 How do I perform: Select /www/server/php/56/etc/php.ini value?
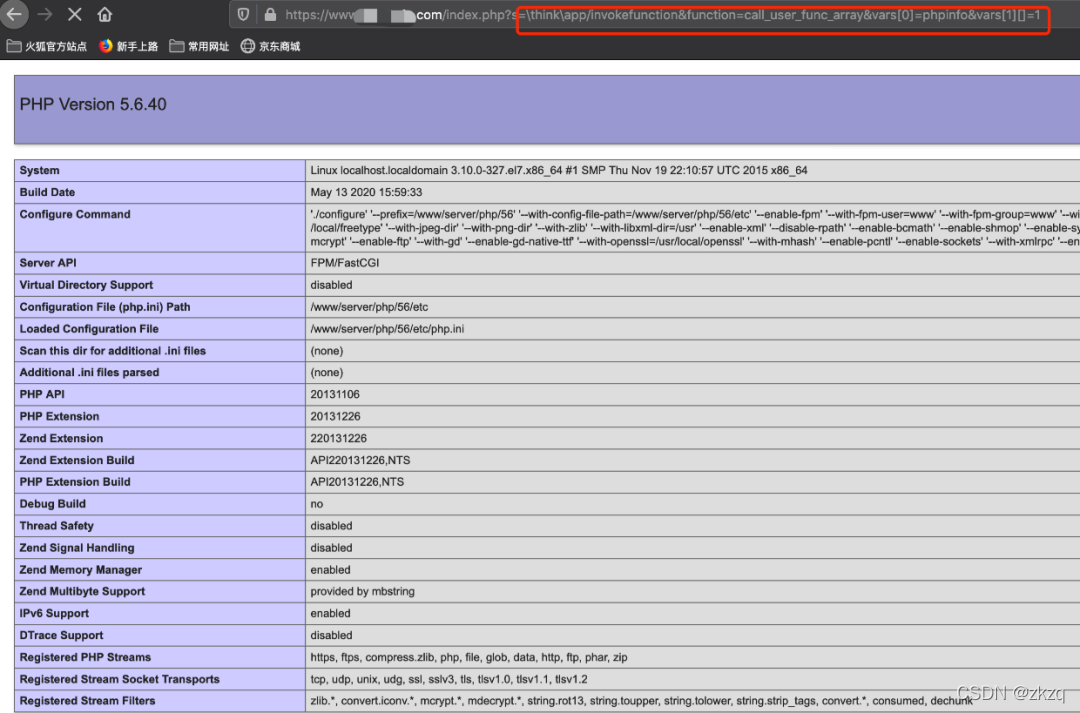click(387, 329)
